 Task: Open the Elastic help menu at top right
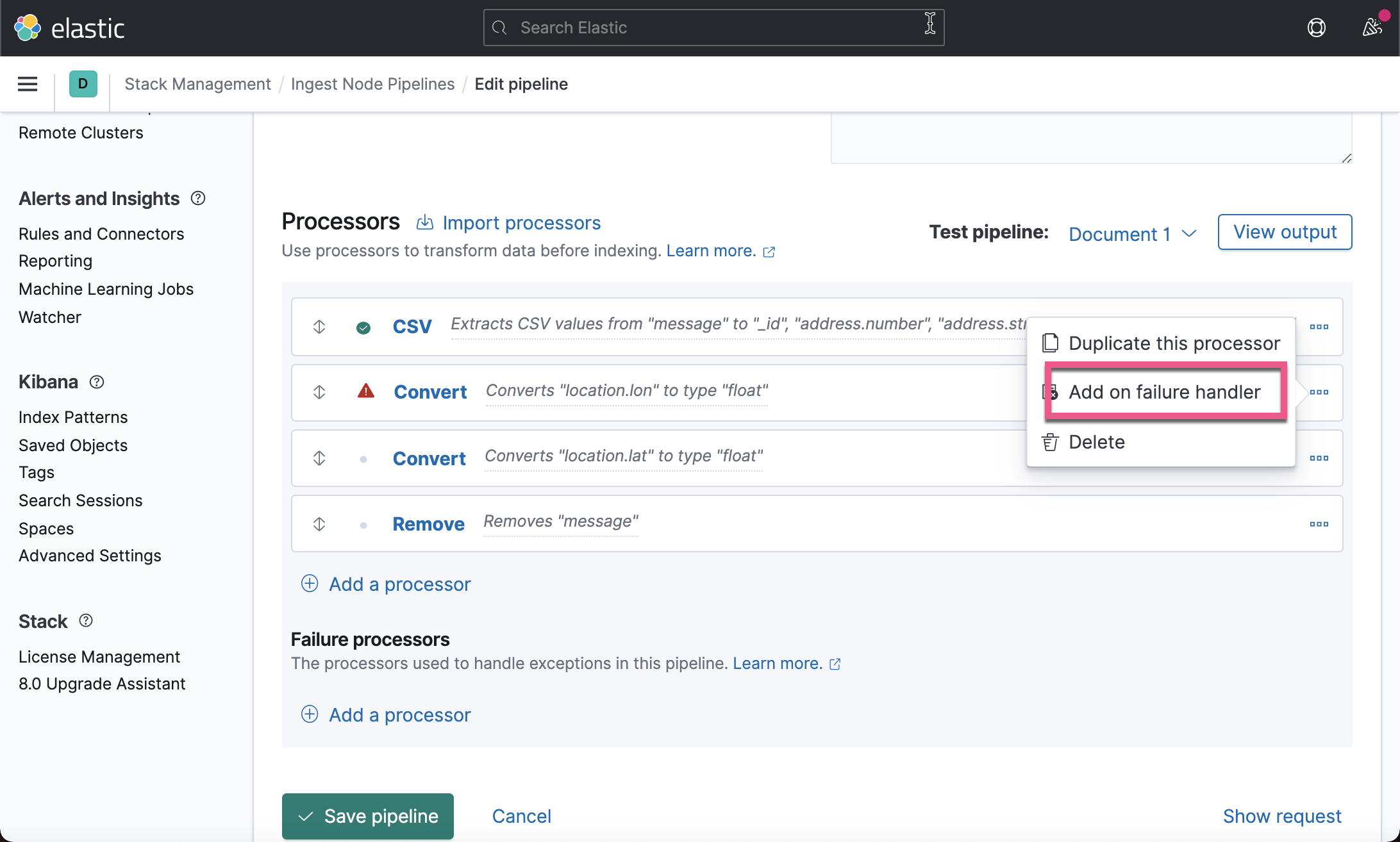point(1317,27)
